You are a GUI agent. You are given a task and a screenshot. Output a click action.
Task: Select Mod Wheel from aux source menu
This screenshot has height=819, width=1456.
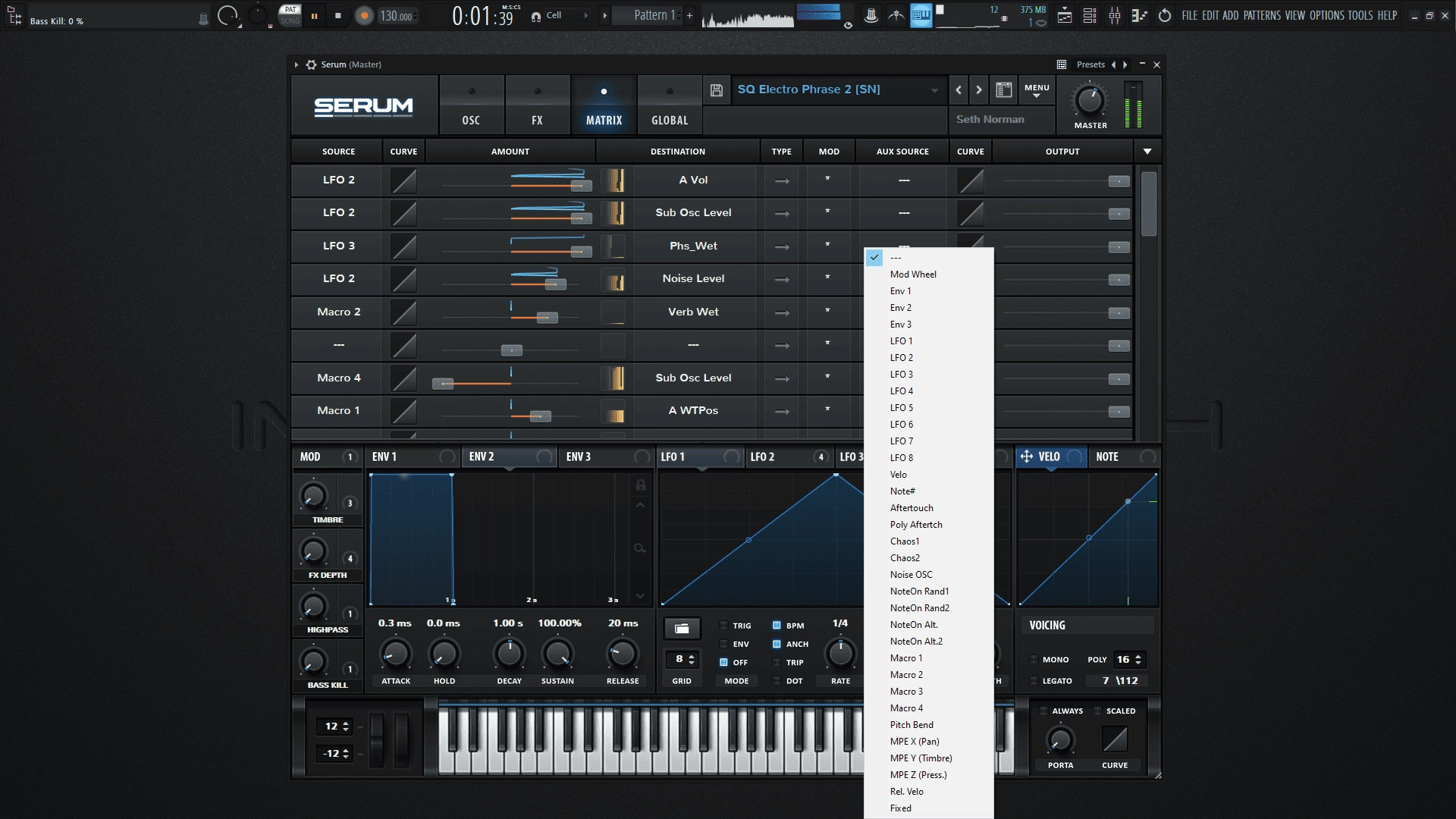928,275
